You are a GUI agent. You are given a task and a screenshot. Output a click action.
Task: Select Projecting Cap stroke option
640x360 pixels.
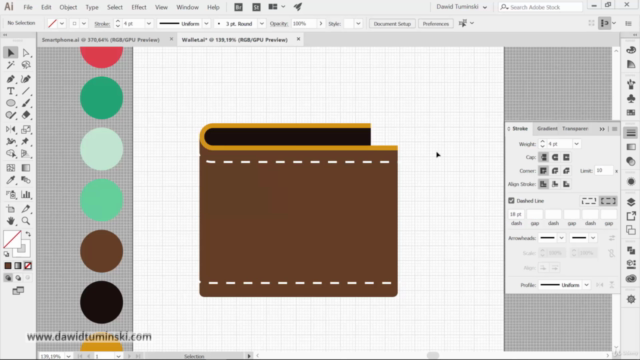567,157
